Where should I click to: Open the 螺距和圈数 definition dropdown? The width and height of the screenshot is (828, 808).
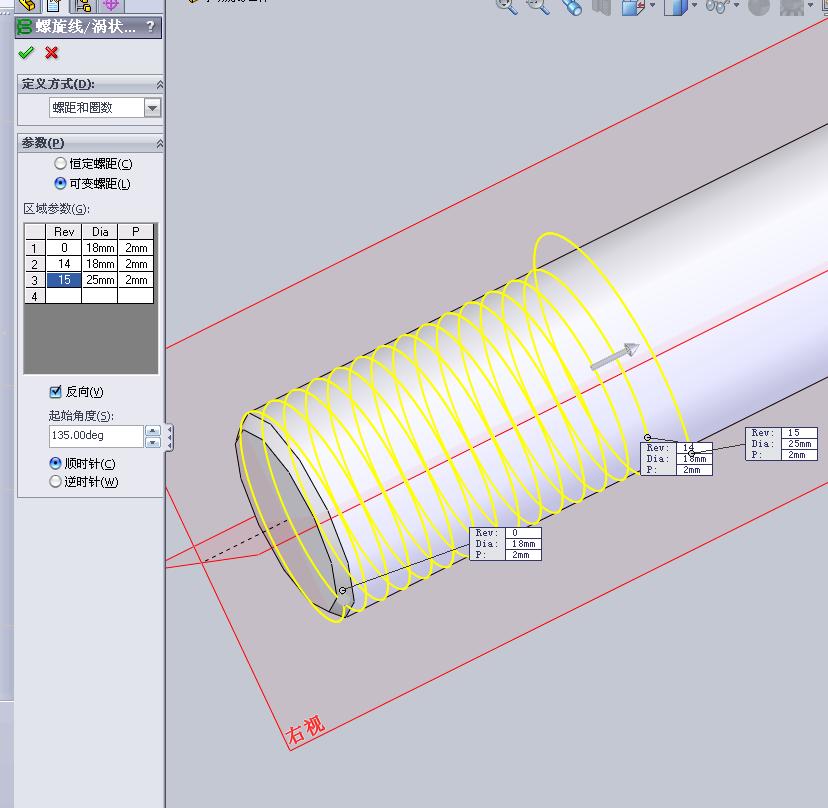(152, 108)
